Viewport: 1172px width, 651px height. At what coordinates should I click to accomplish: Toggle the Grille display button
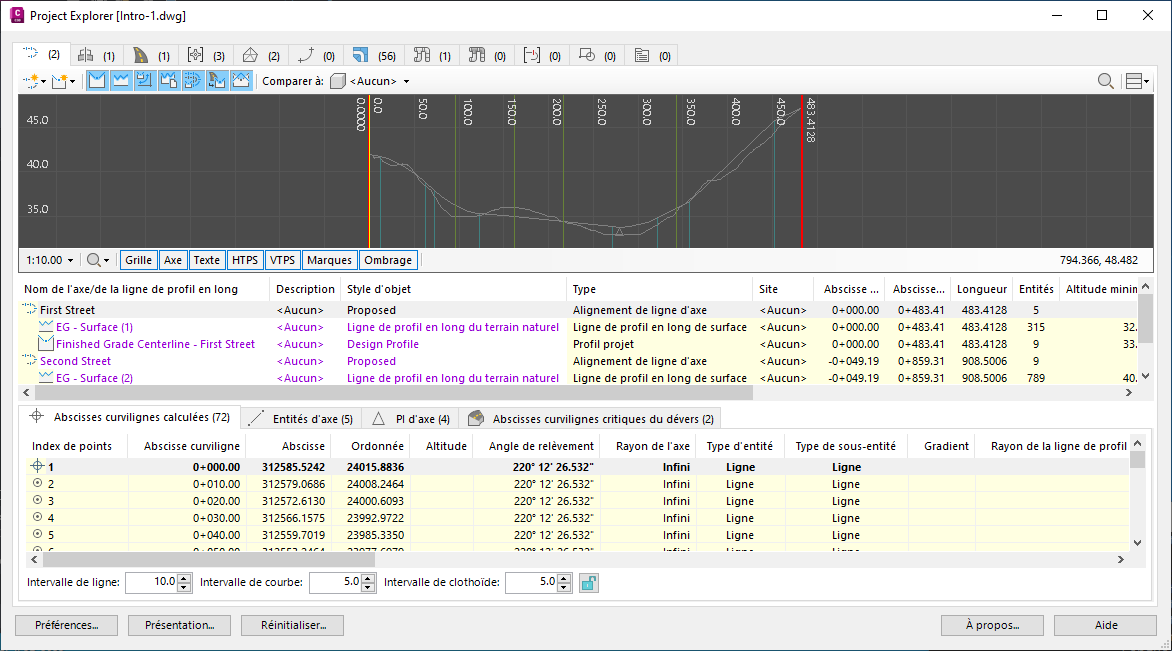coord(137,259)
